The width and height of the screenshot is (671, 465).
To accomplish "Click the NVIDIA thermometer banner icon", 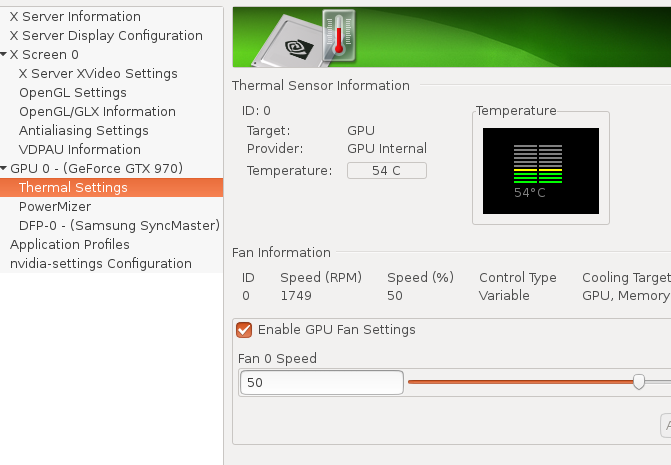I will point(339,36).
